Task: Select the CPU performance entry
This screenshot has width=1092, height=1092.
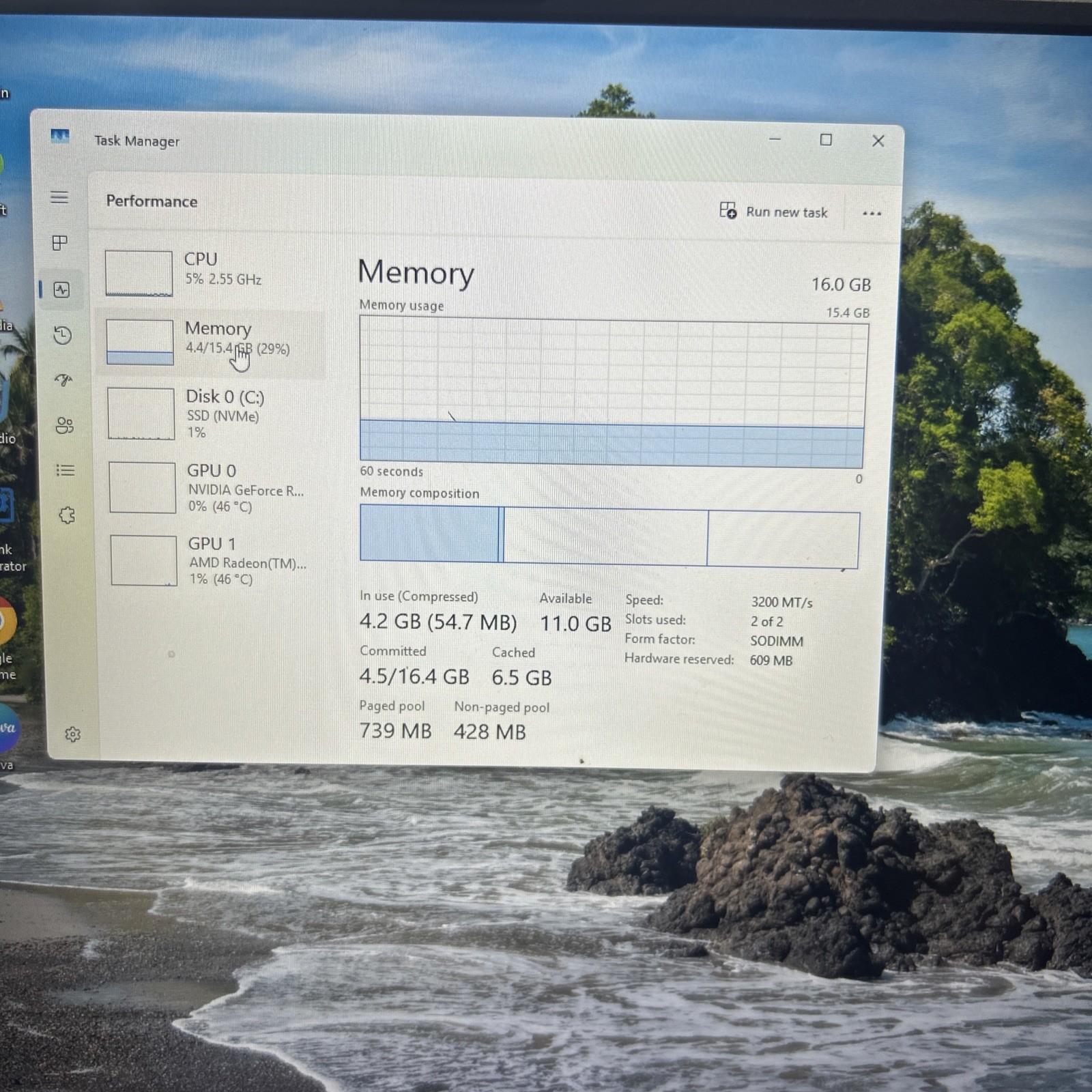Action: tap(212, 272)
